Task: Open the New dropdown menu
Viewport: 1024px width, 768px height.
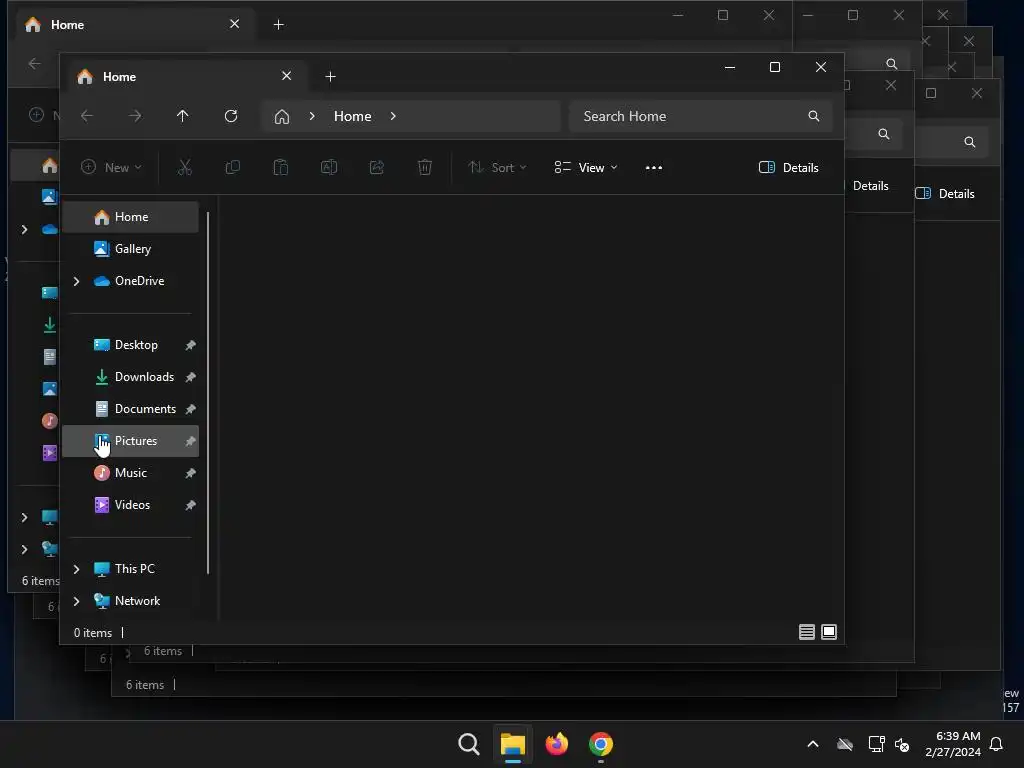Action: (111, 168)
